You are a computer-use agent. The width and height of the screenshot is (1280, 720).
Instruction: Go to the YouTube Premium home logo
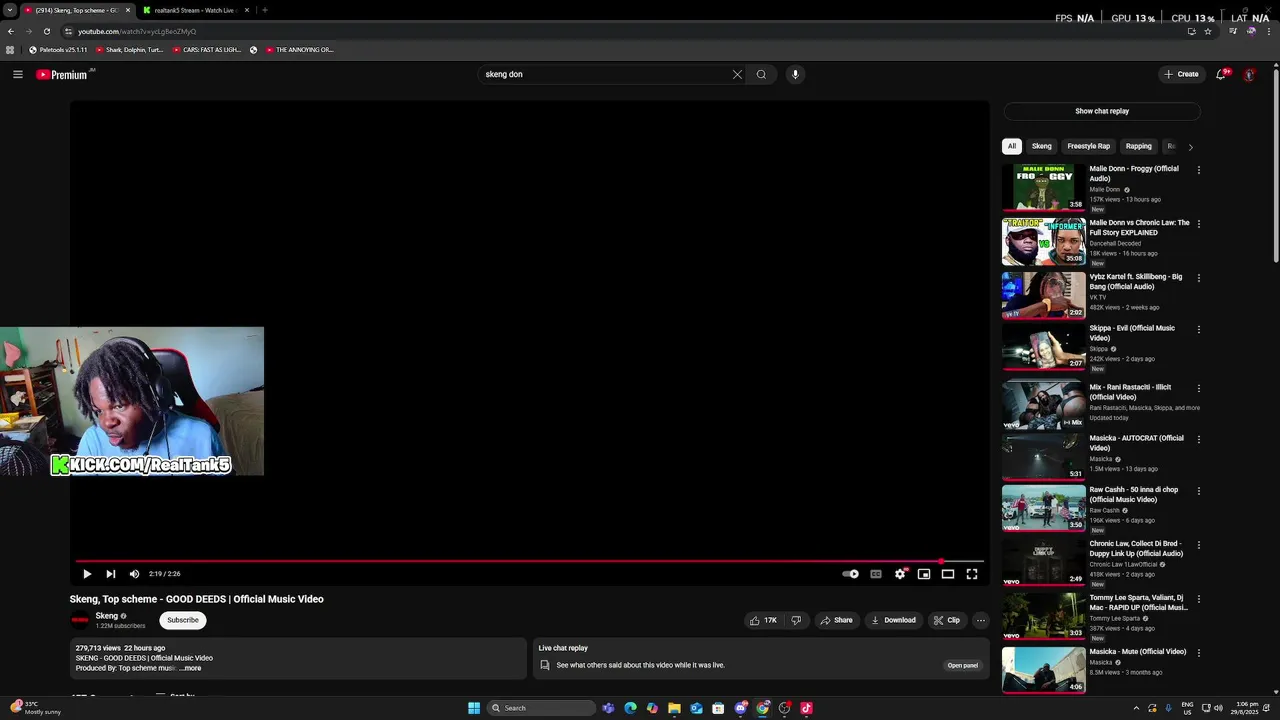[62, 74]
